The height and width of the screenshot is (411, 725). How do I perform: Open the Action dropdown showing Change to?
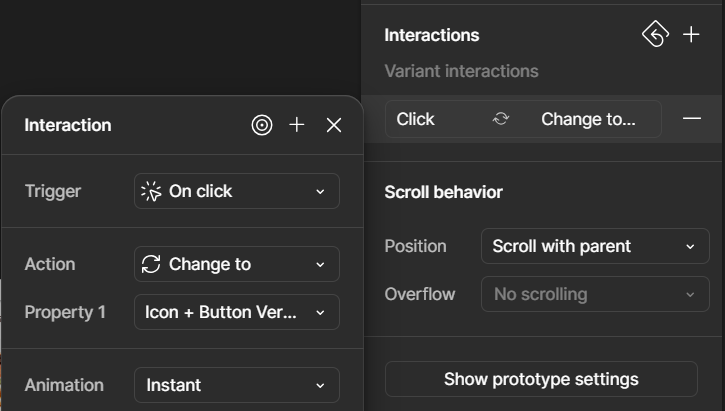pyautogui.click(x=236, y=264)
